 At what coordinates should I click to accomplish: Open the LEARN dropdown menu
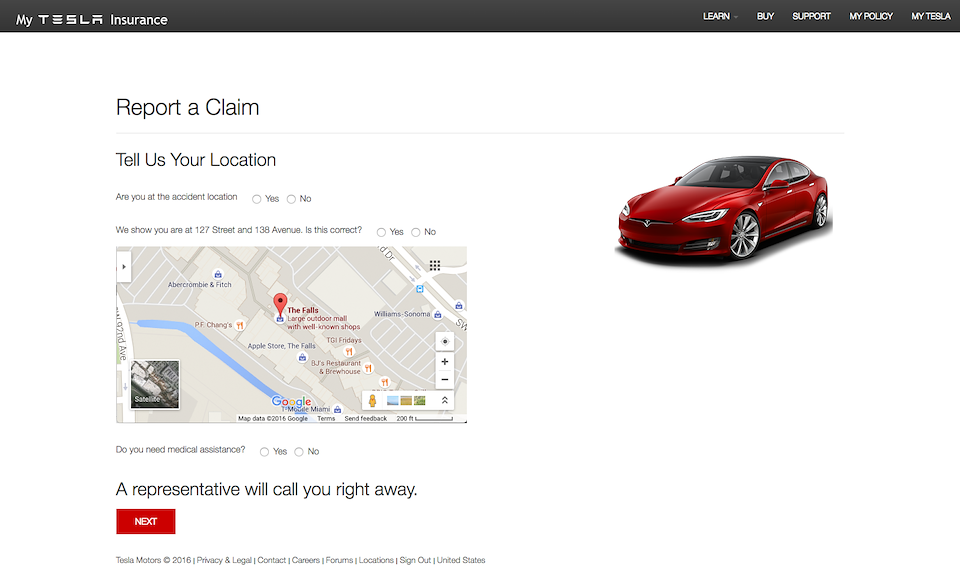point(720,16)
